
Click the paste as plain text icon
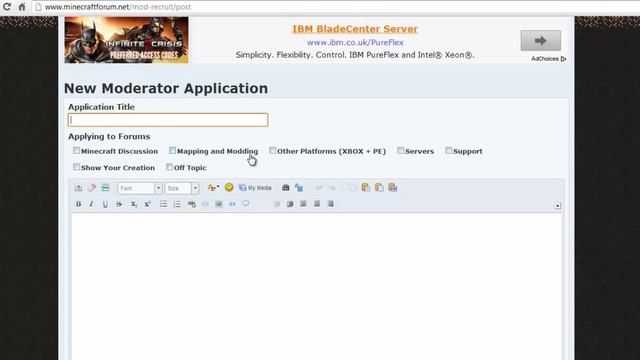(x=379, y=187)
